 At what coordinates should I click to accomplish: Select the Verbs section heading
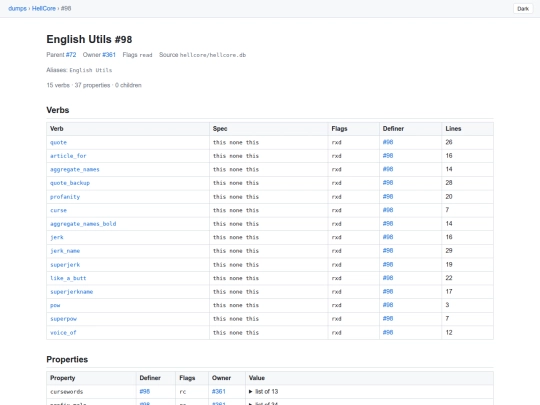pyautogui.click(x=58, y=110)
